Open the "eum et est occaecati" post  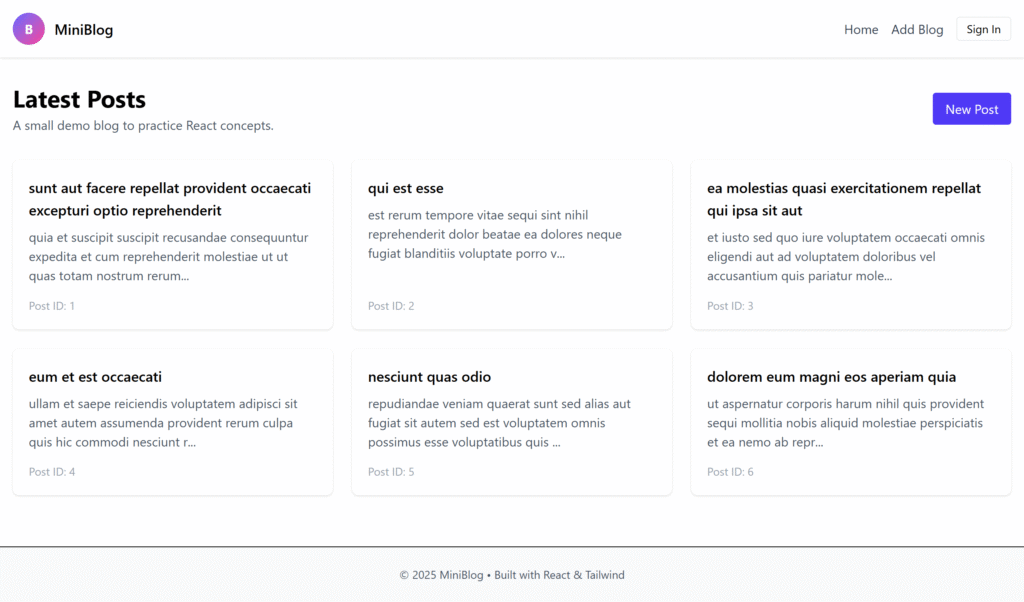(95, 377)
